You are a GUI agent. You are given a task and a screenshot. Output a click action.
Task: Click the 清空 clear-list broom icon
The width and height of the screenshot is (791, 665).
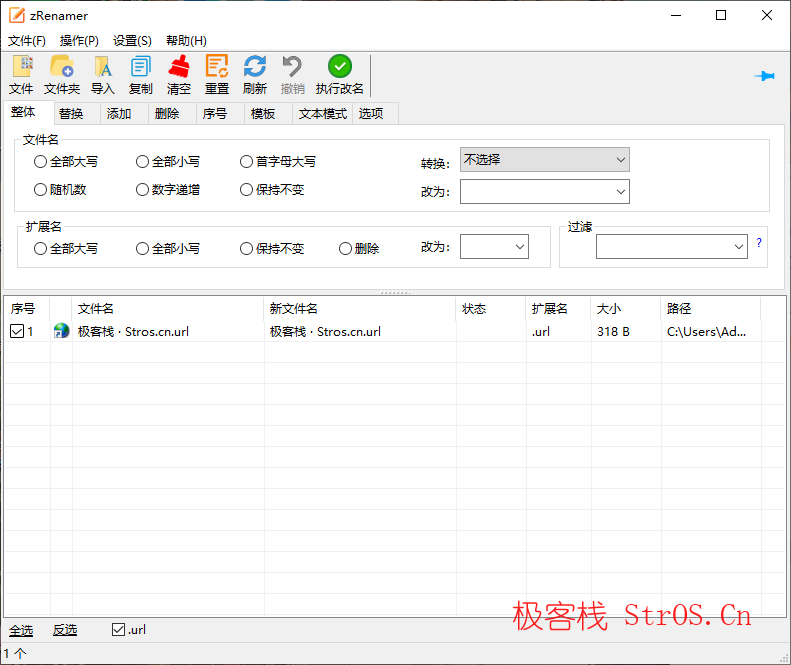click(x=179, y=67)
